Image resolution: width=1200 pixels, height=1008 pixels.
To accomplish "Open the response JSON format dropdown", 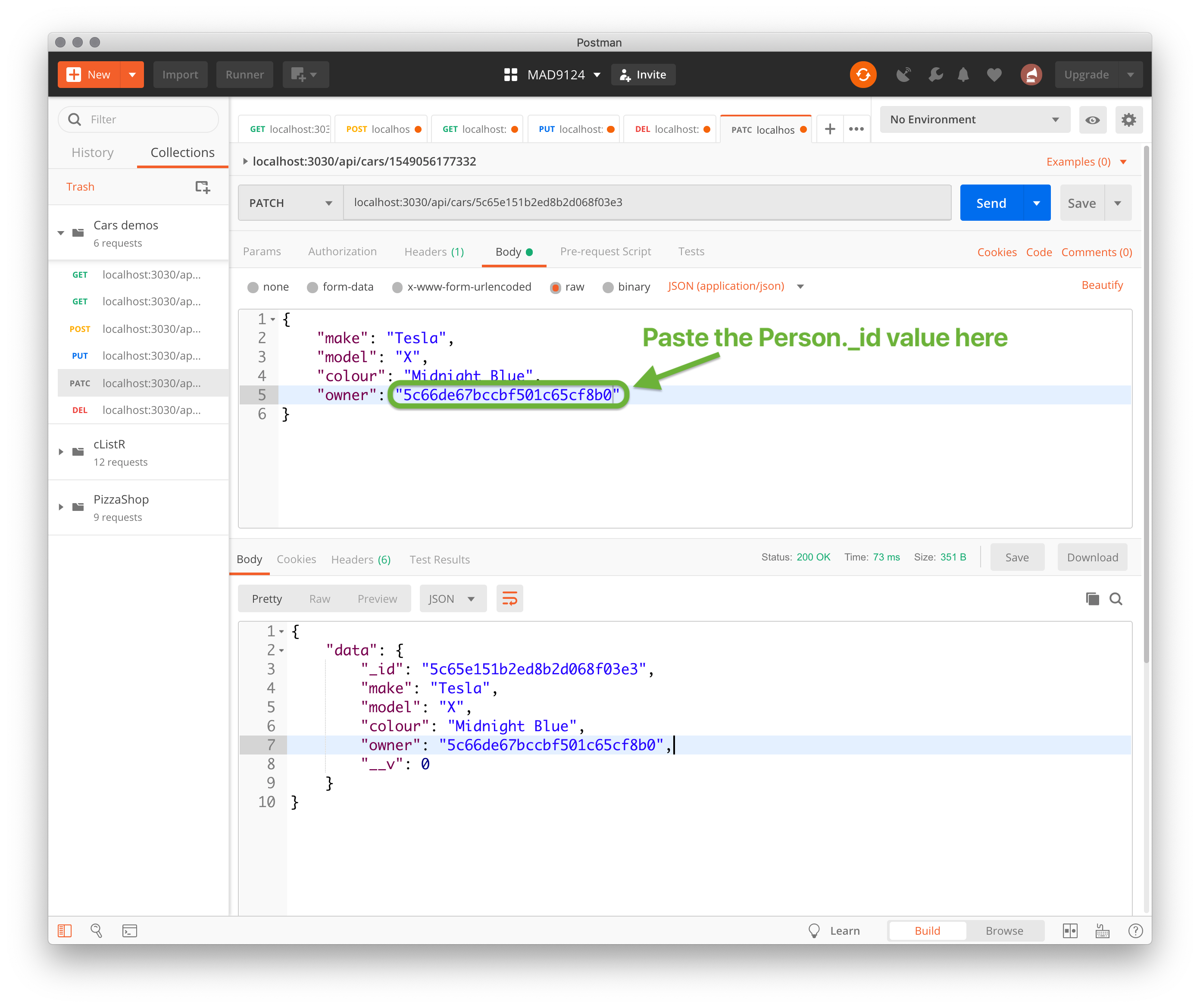I will (x=453, y=599).
